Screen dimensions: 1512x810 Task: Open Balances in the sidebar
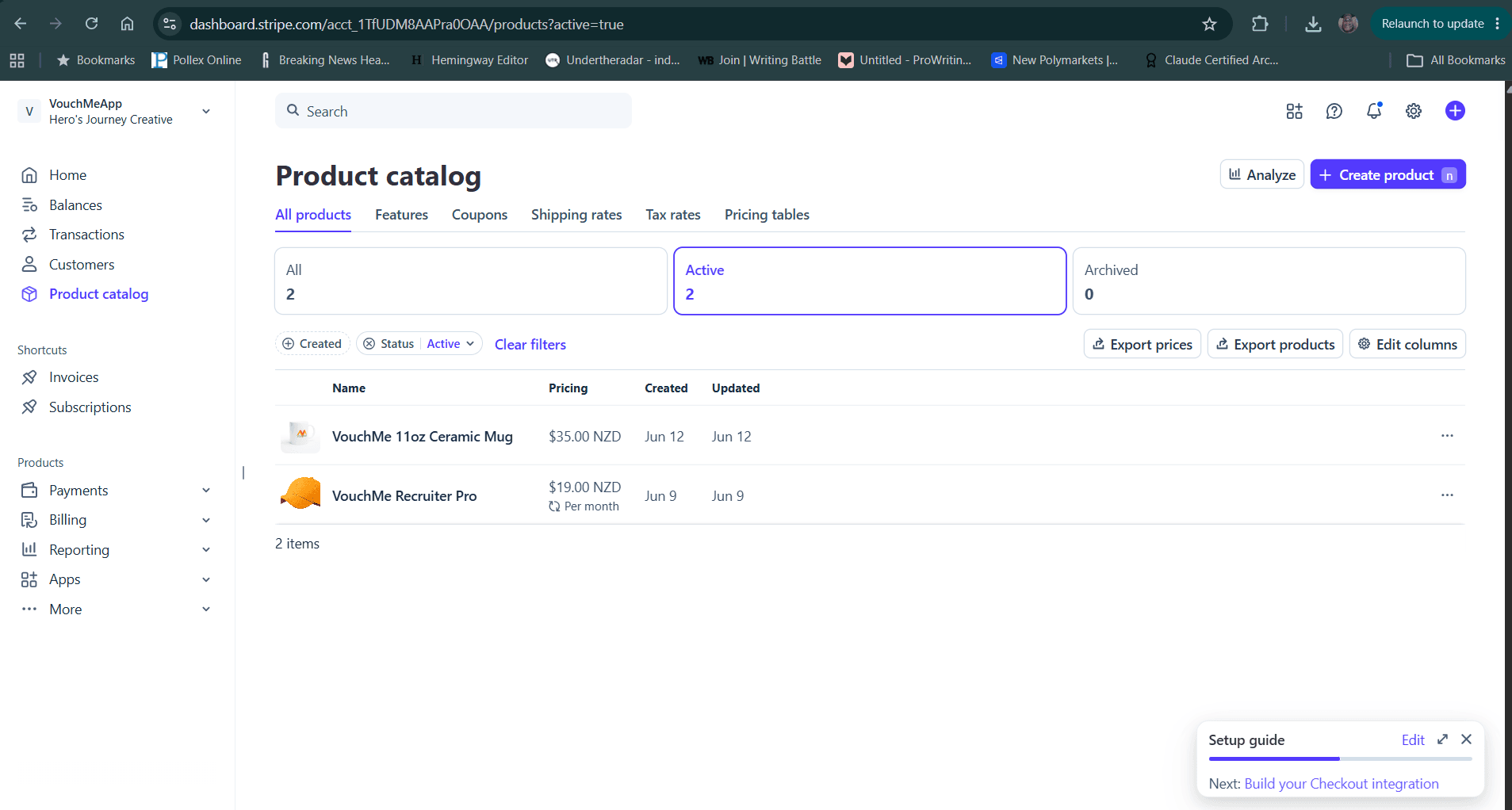[x=75, y=205]
